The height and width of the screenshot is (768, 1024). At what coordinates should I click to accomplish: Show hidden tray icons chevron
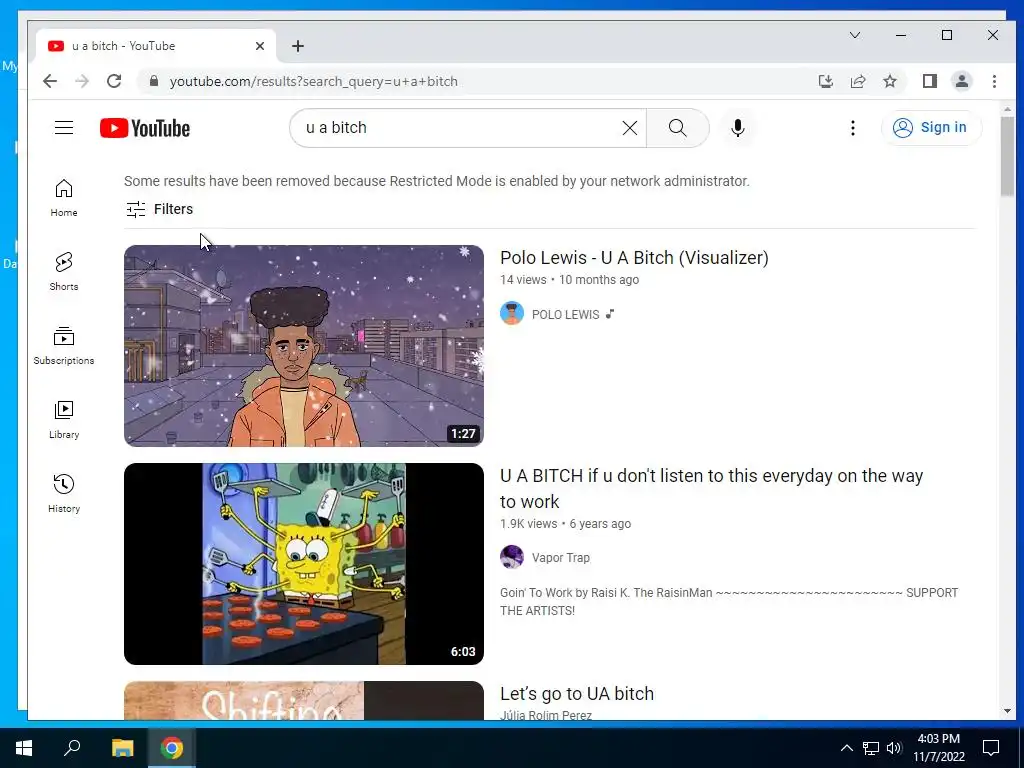(x=846, y=748)
